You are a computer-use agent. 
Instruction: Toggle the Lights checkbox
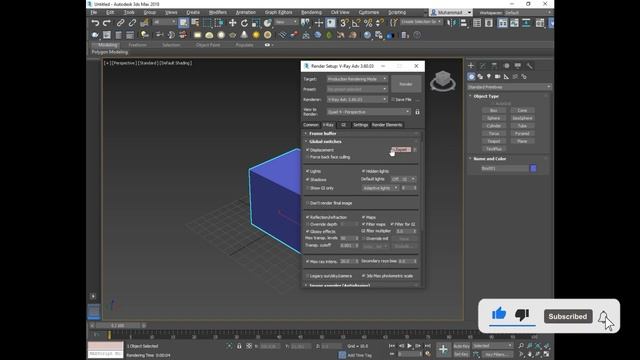(308, 171)
